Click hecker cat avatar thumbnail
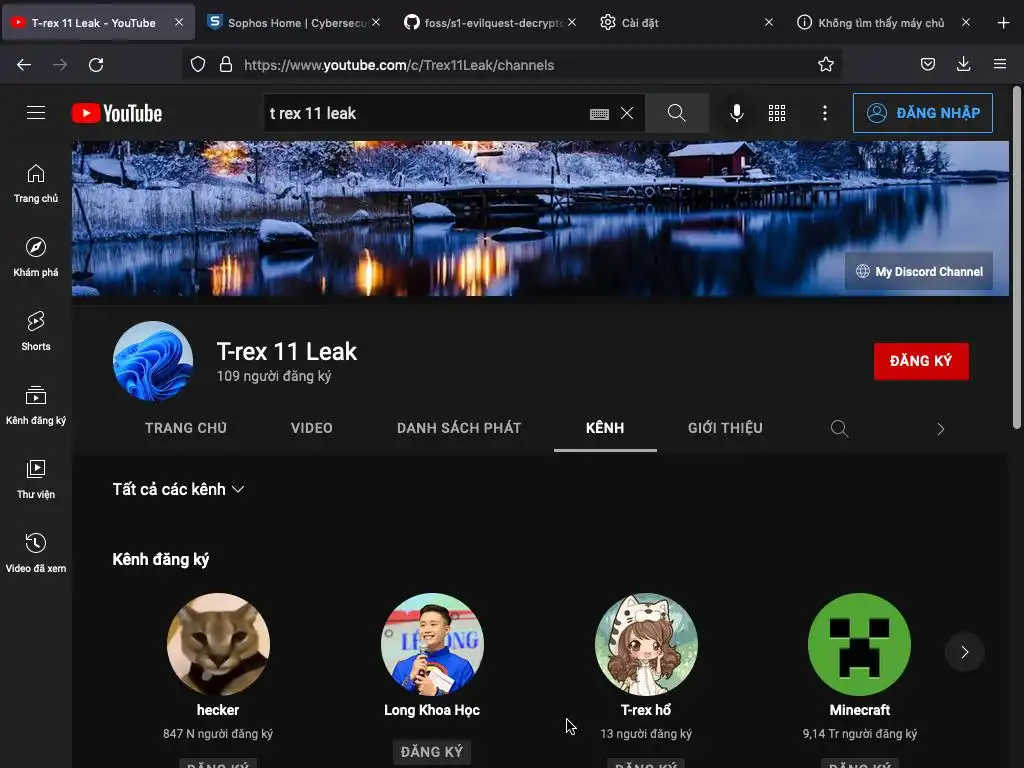The image size is (1024, 768). pyautogui.click(x=218, y=644)
